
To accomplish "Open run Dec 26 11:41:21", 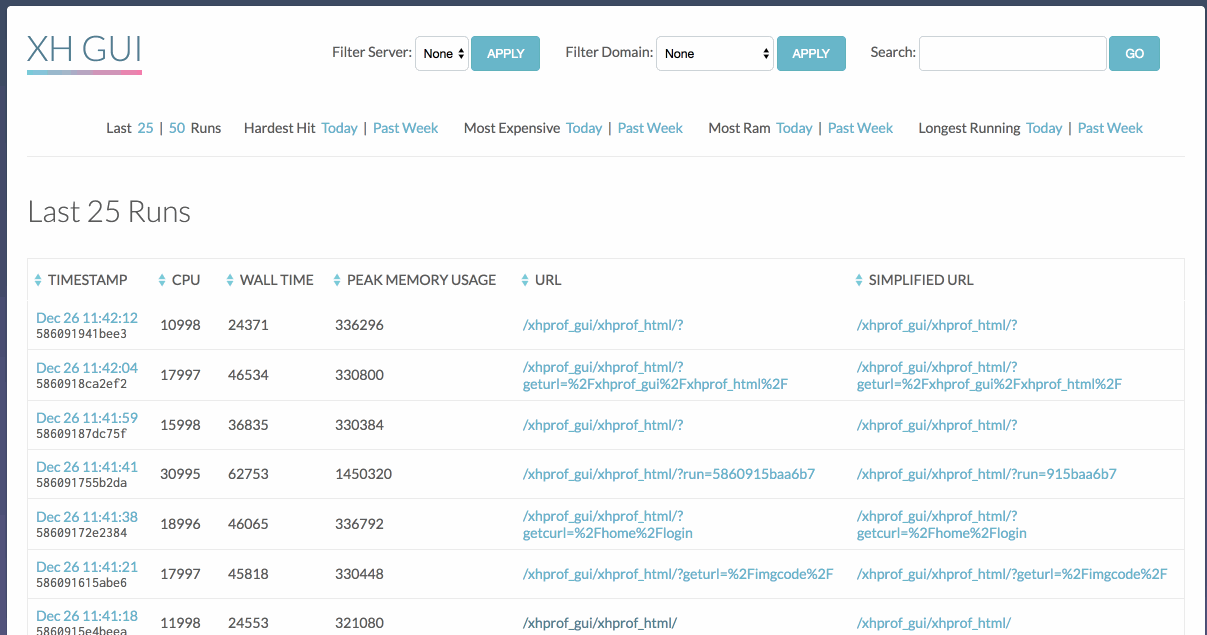I will [87, 567].
